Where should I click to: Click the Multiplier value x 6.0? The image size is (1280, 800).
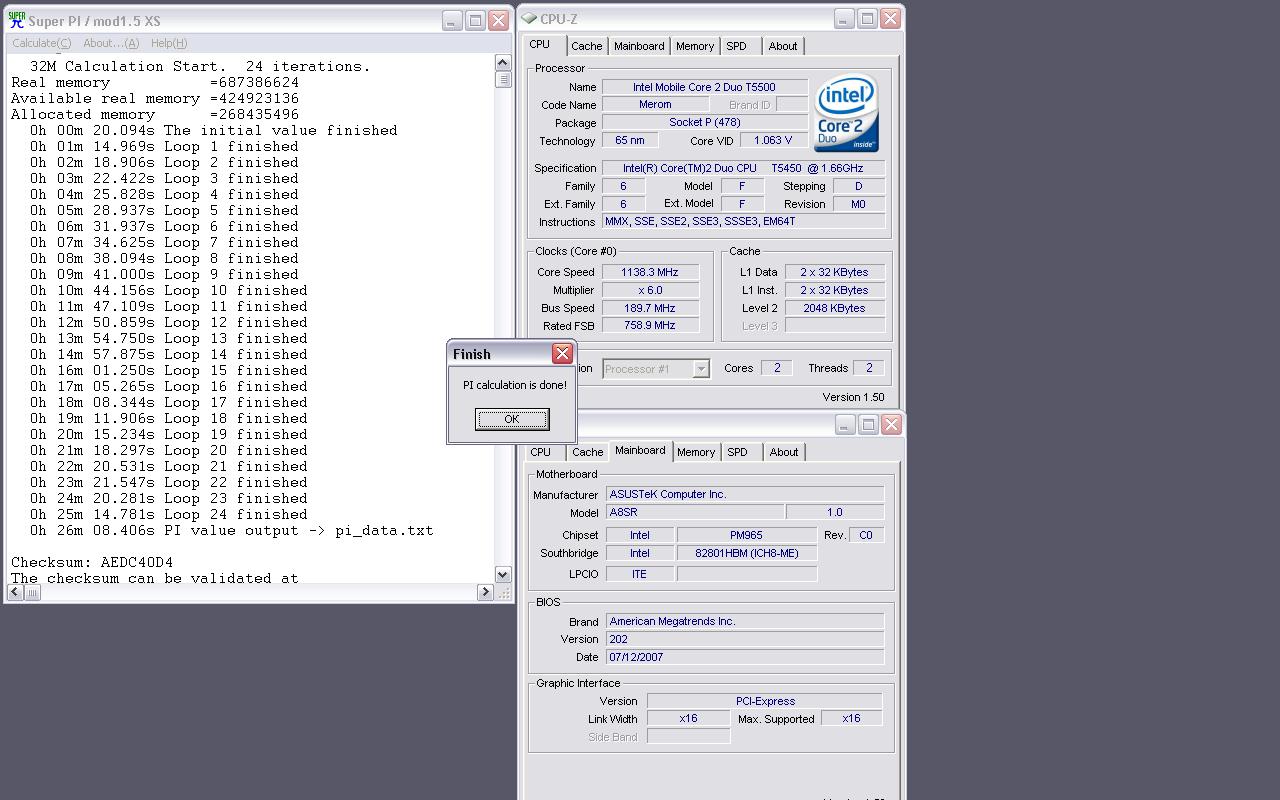coord(649,290)
